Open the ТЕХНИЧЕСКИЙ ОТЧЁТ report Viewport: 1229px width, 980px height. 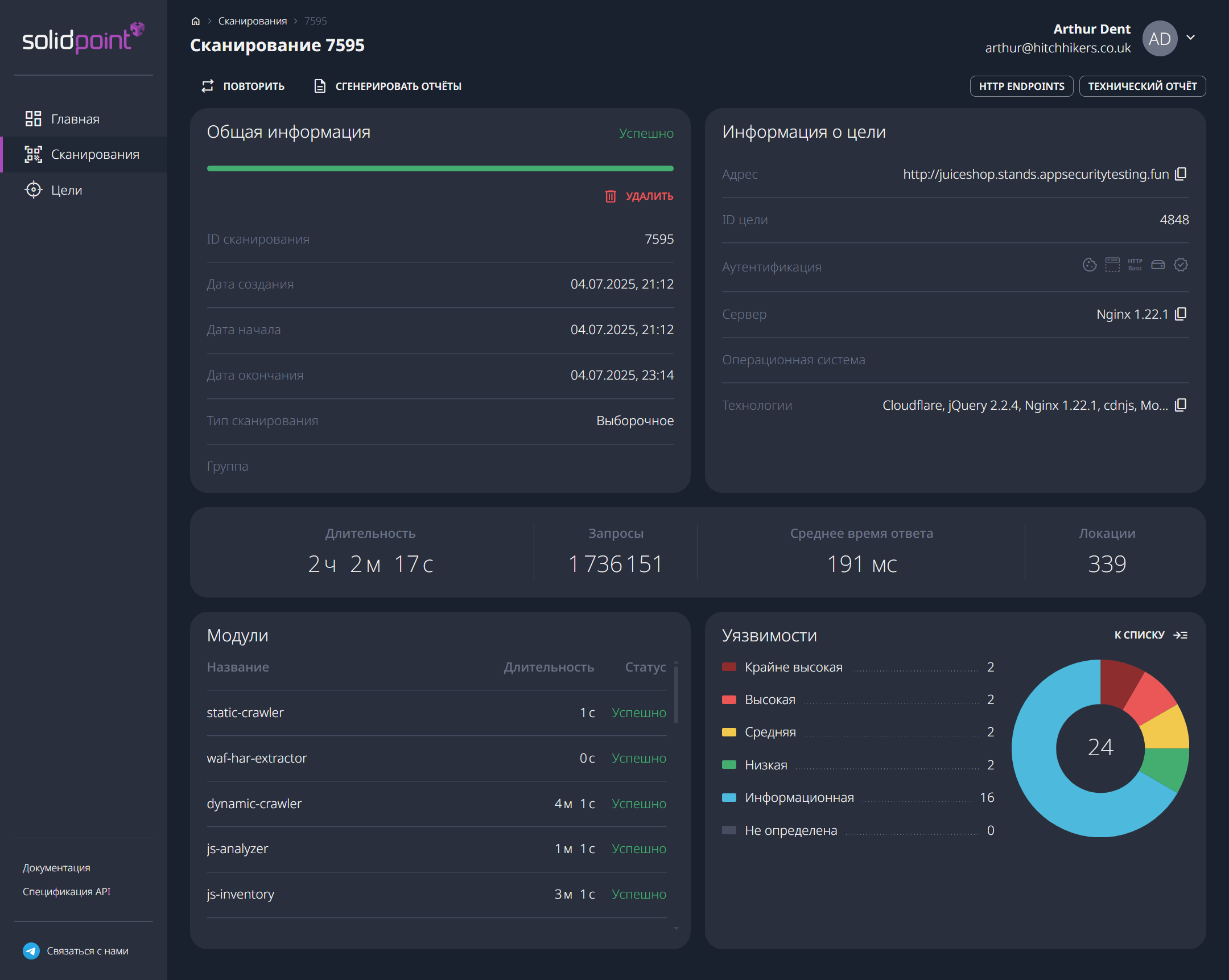(1142, 86)
